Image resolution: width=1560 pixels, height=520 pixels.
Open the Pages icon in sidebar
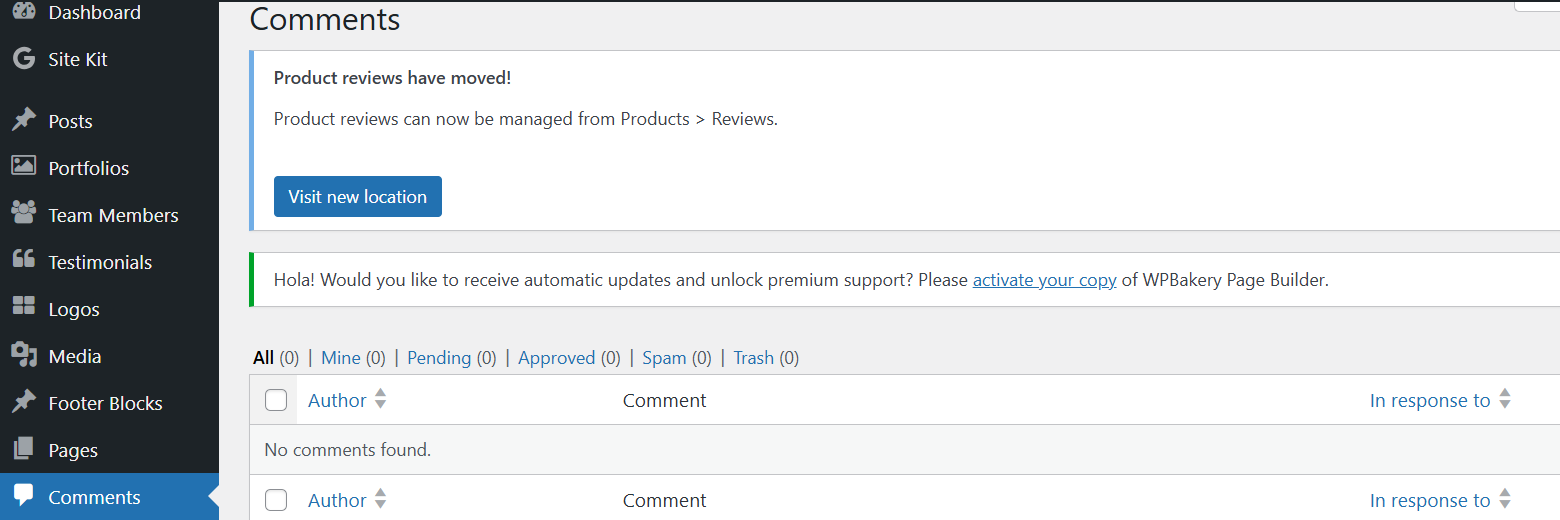24,449
